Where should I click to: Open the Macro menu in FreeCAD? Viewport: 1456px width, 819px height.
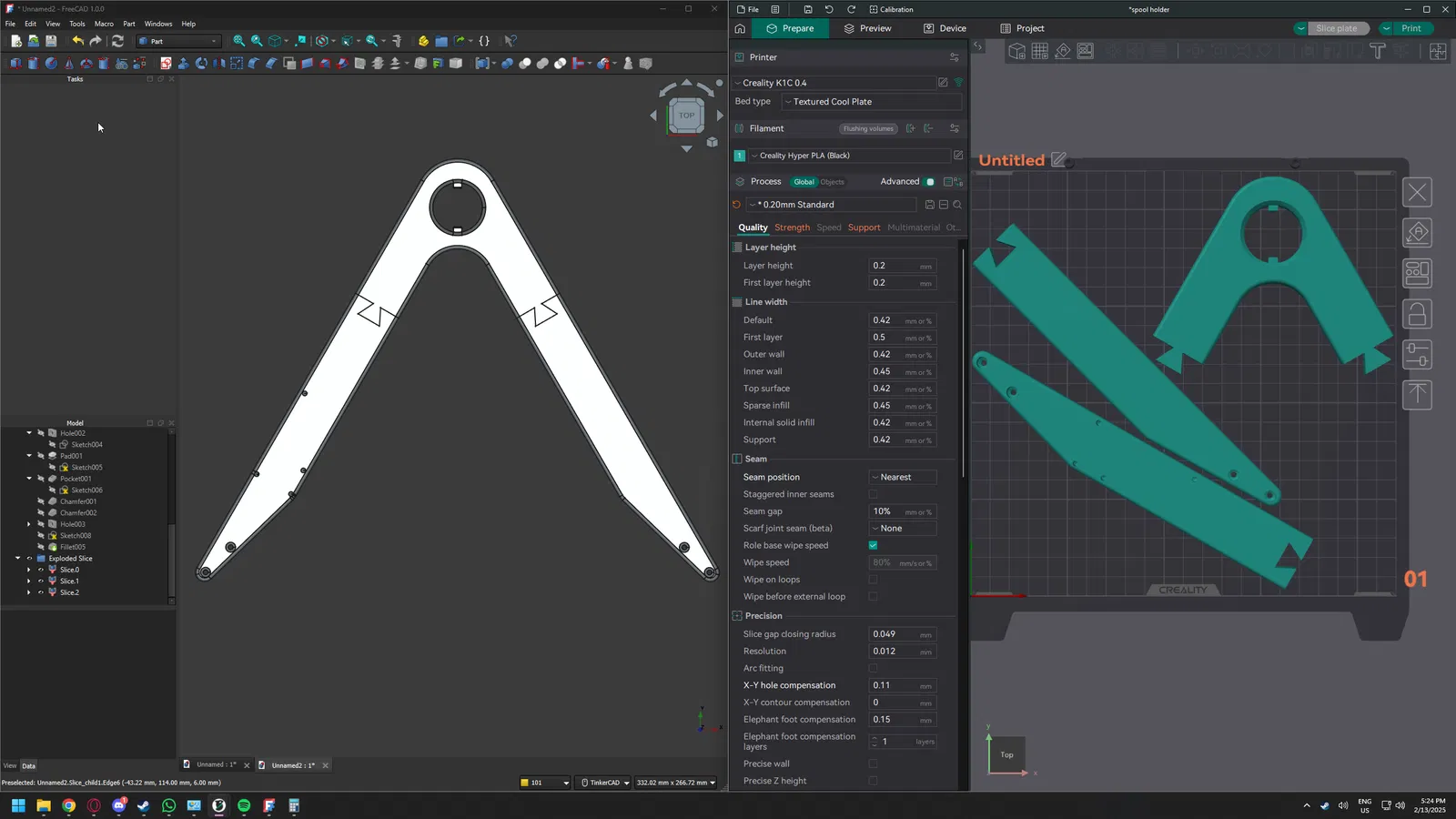(104, 24)
